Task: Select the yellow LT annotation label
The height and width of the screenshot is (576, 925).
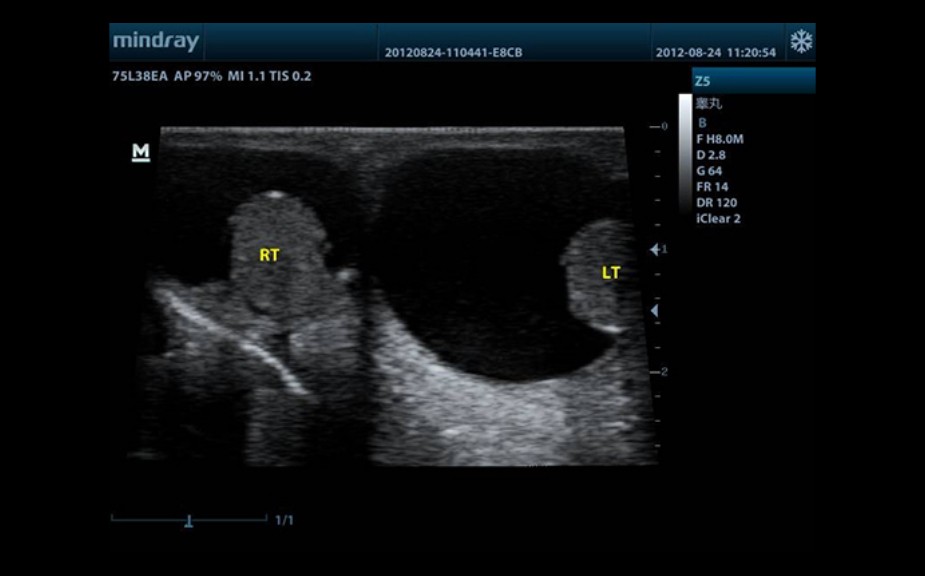Action: 611,273
